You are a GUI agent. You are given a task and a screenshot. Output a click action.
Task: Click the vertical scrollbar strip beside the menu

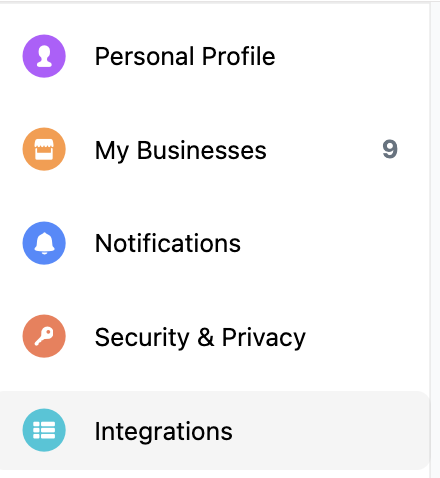(x=435, y=240)
